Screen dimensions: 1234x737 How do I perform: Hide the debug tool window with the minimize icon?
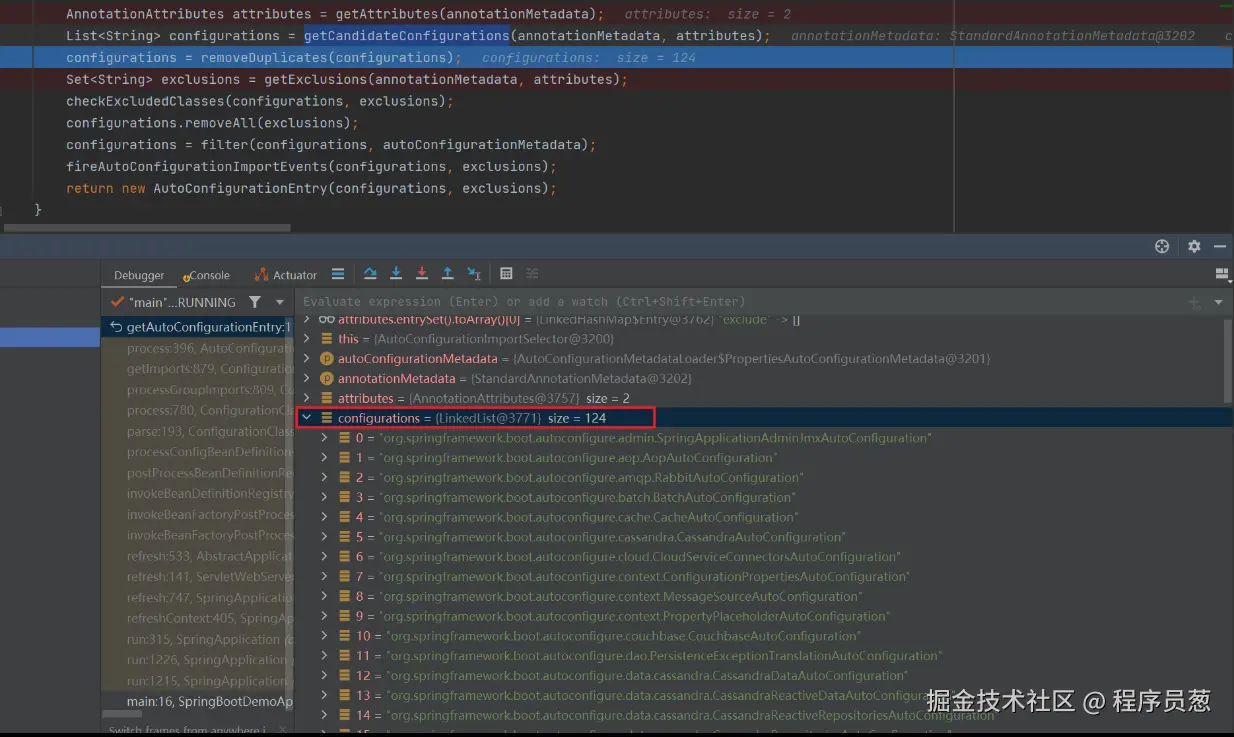(x=1220, y=246)
